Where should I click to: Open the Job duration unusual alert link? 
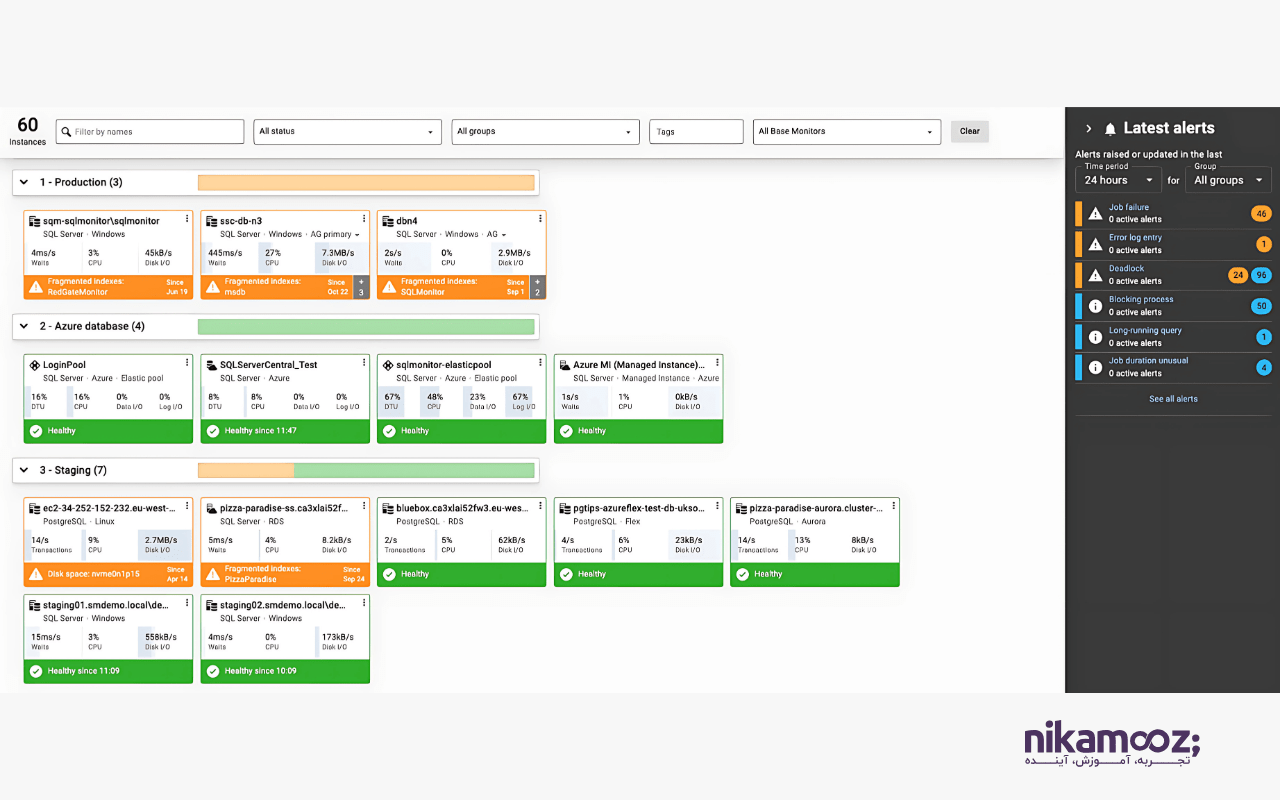[x=1148, y=360]
